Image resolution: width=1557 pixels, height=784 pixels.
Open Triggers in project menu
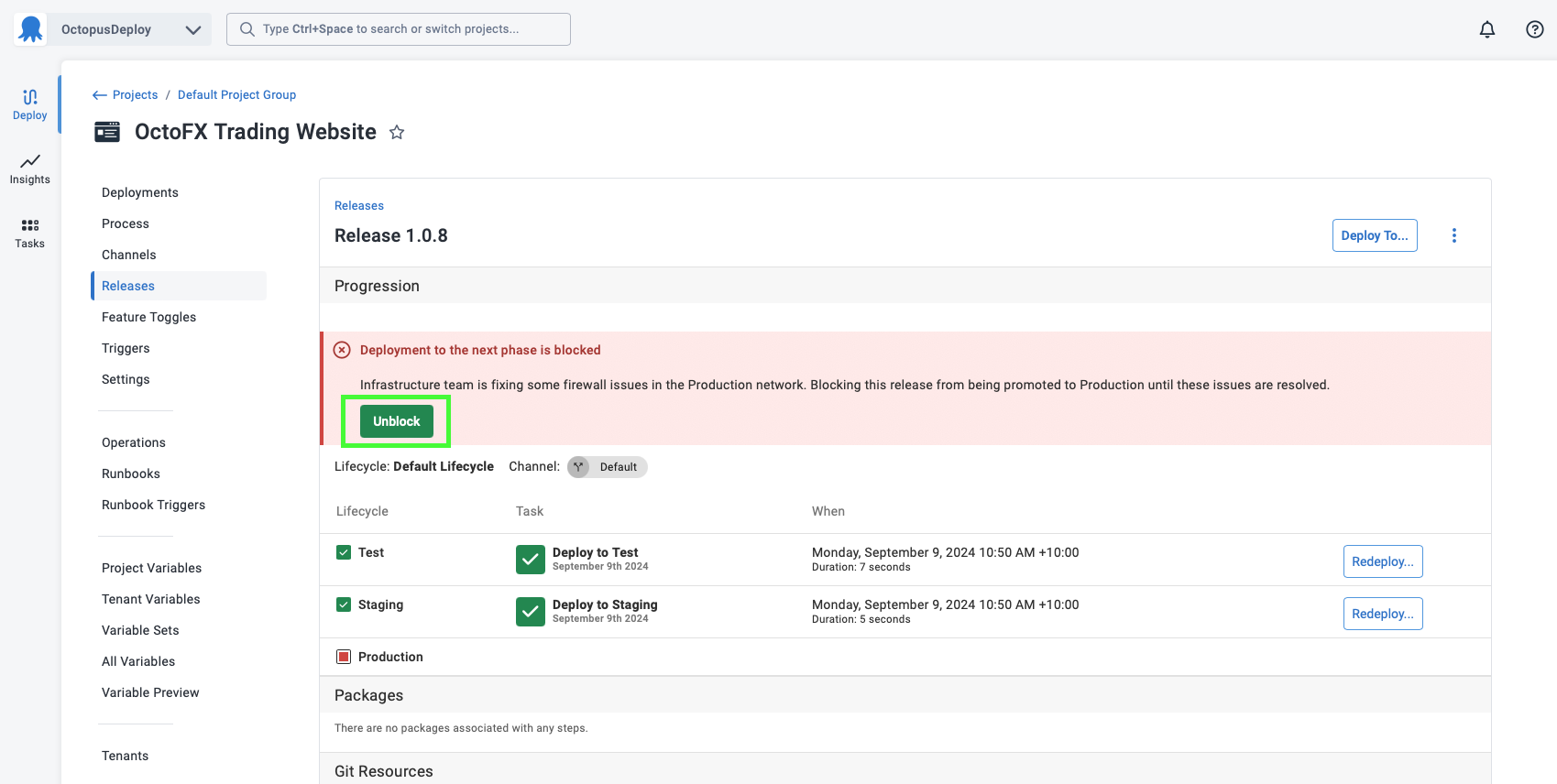[126, 348]
